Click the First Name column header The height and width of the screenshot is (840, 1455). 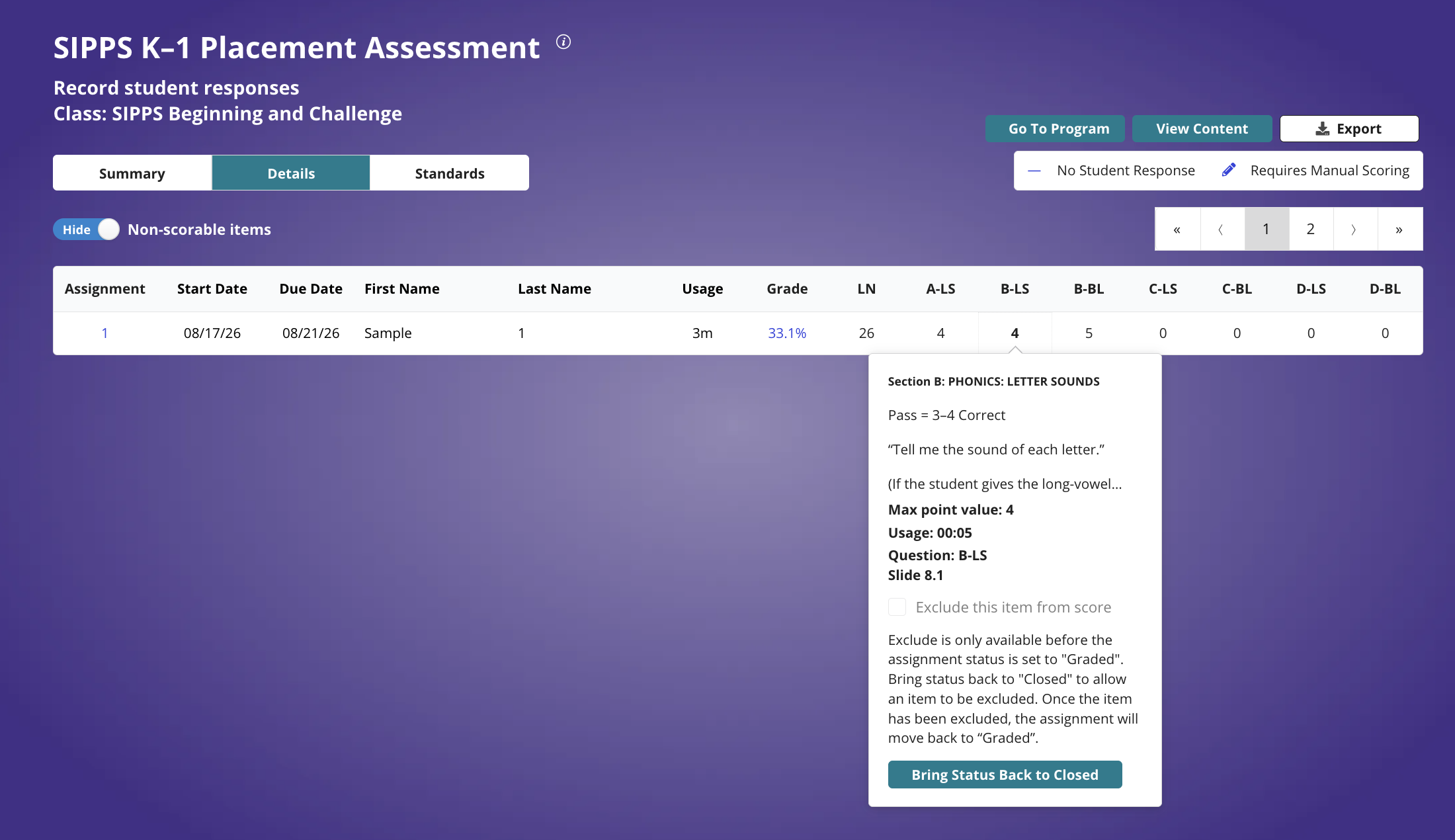pos(402,289)
